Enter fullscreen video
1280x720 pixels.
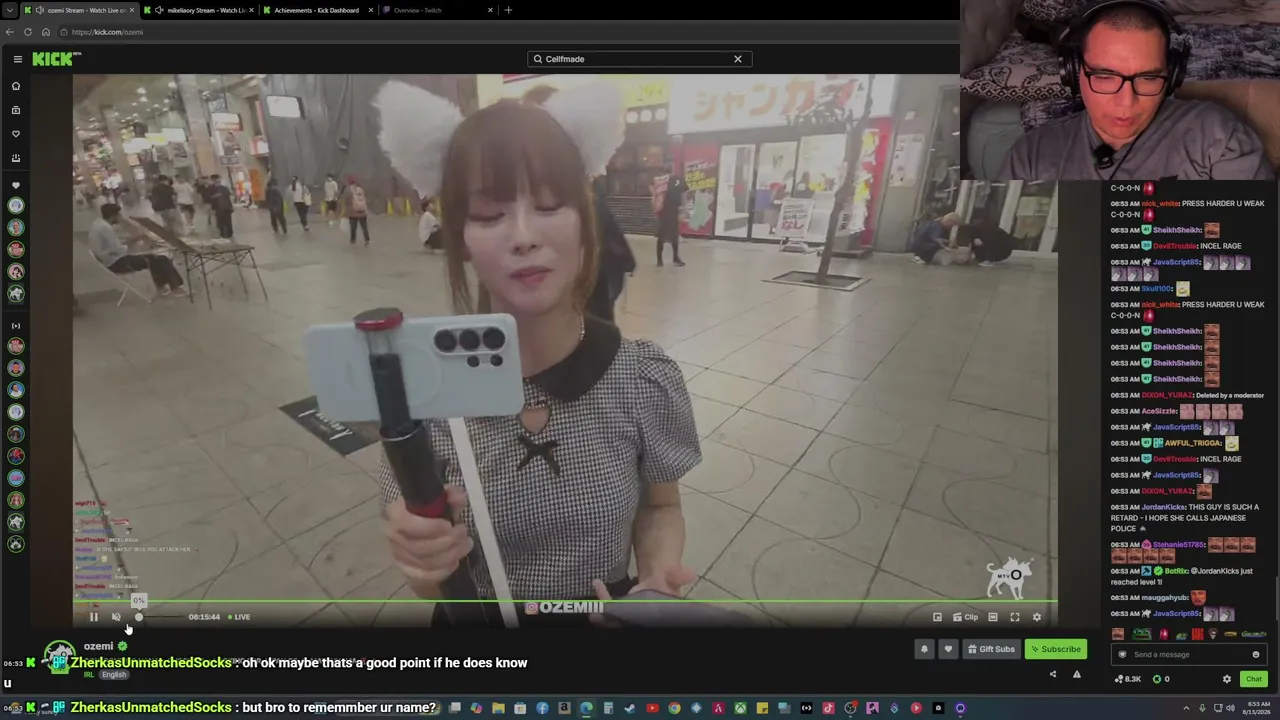coord(1015,617)
